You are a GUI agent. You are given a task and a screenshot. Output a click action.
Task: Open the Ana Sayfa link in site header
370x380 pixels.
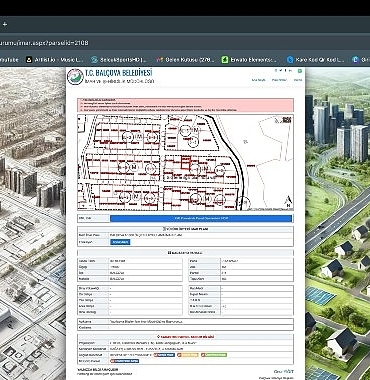(x=258, y=80)
